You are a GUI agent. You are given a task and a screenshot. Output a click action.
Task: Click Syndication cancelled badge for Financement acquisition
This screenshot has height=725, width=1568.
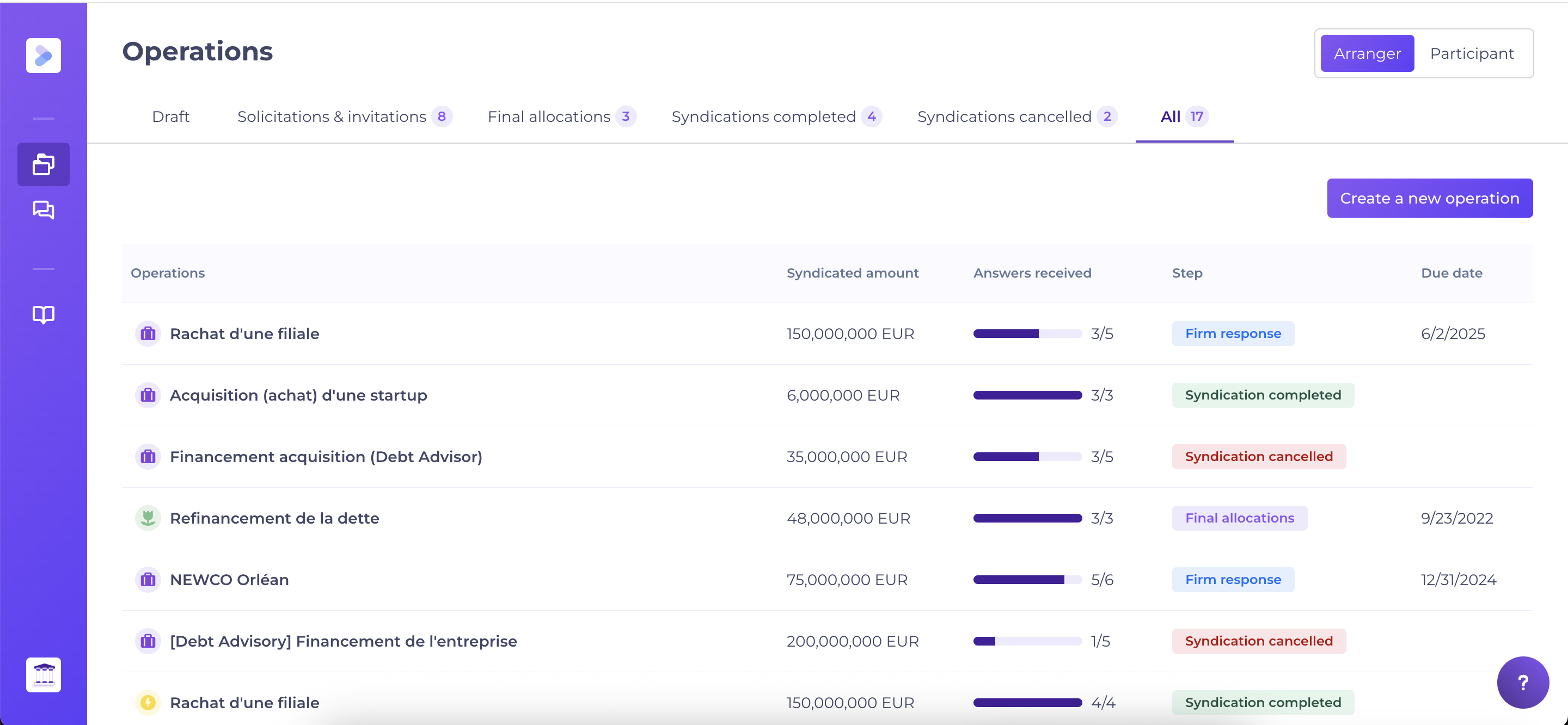click(x=1258, y=457)
